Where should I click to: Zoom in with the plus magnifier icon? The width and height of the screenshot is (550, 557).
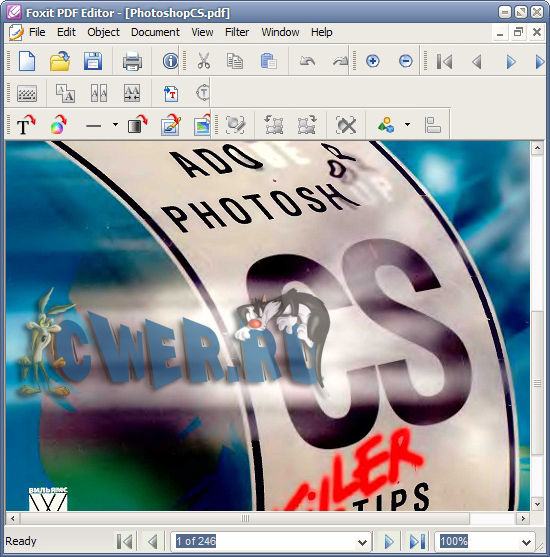pos(372,61)
